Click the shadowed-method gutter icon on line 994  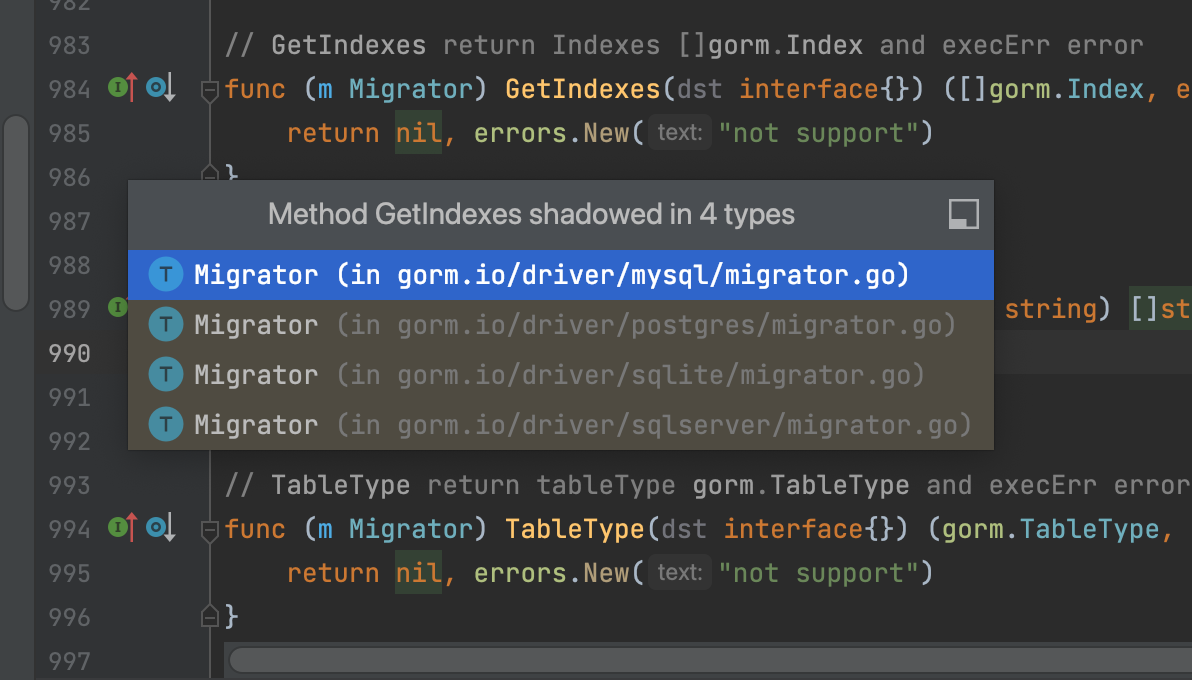tap(160, 527)
